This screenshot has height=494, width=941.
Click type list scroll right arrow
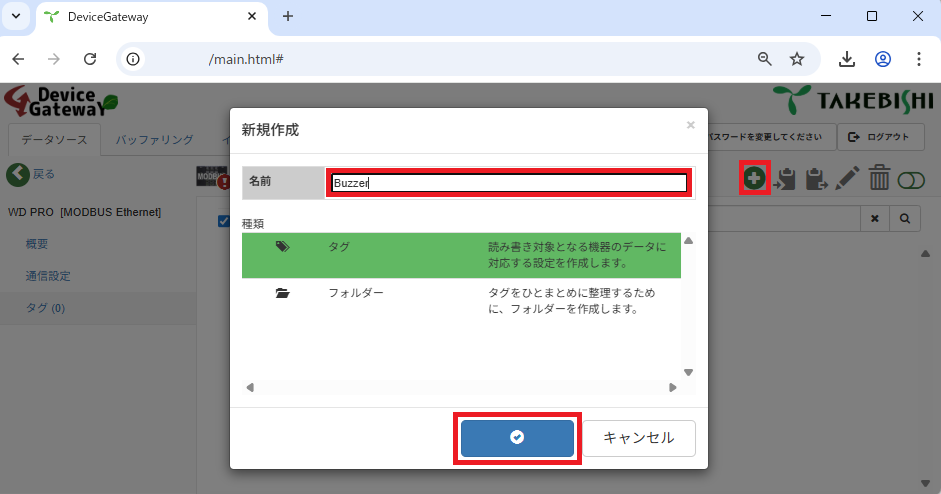coord(673,388)
